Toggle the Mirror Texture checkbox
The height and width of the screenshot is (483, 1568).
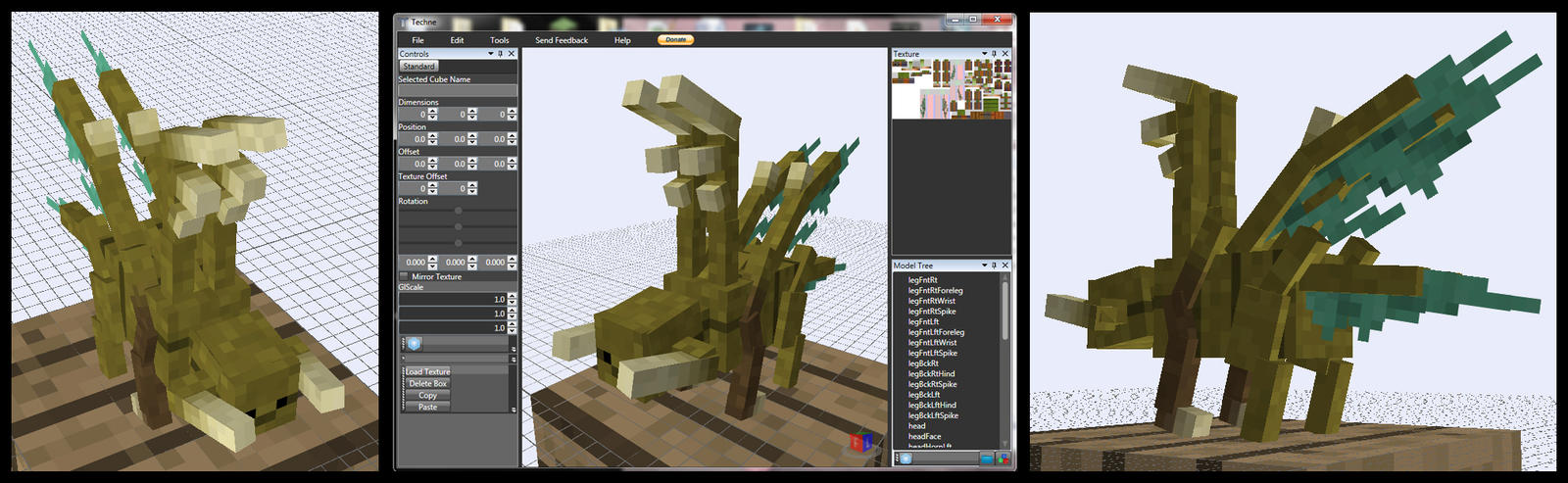(404, 276)
